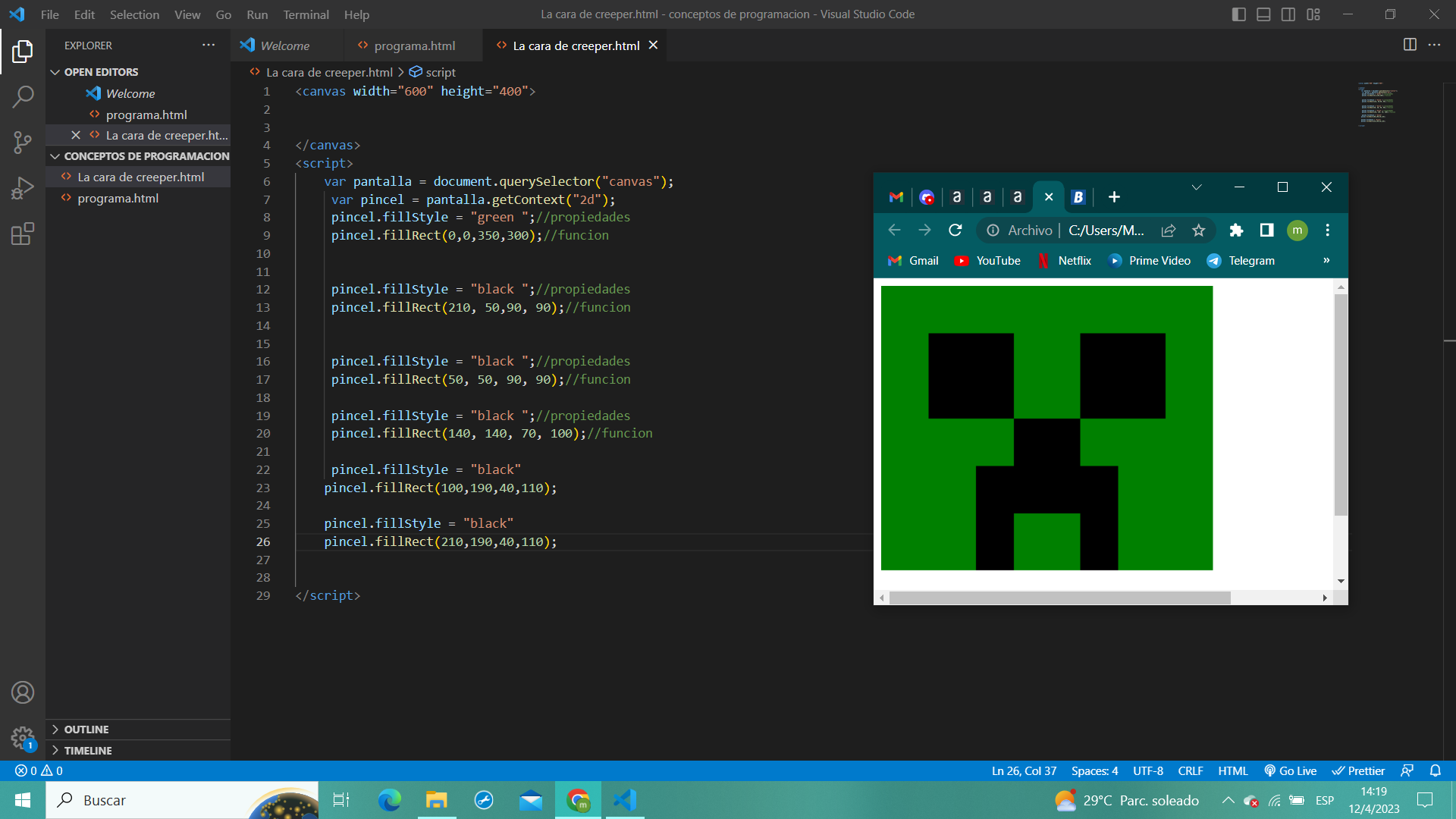Open Chrome side panel icon
Screen dimensions: 1456x819
tap(1266, 230)
